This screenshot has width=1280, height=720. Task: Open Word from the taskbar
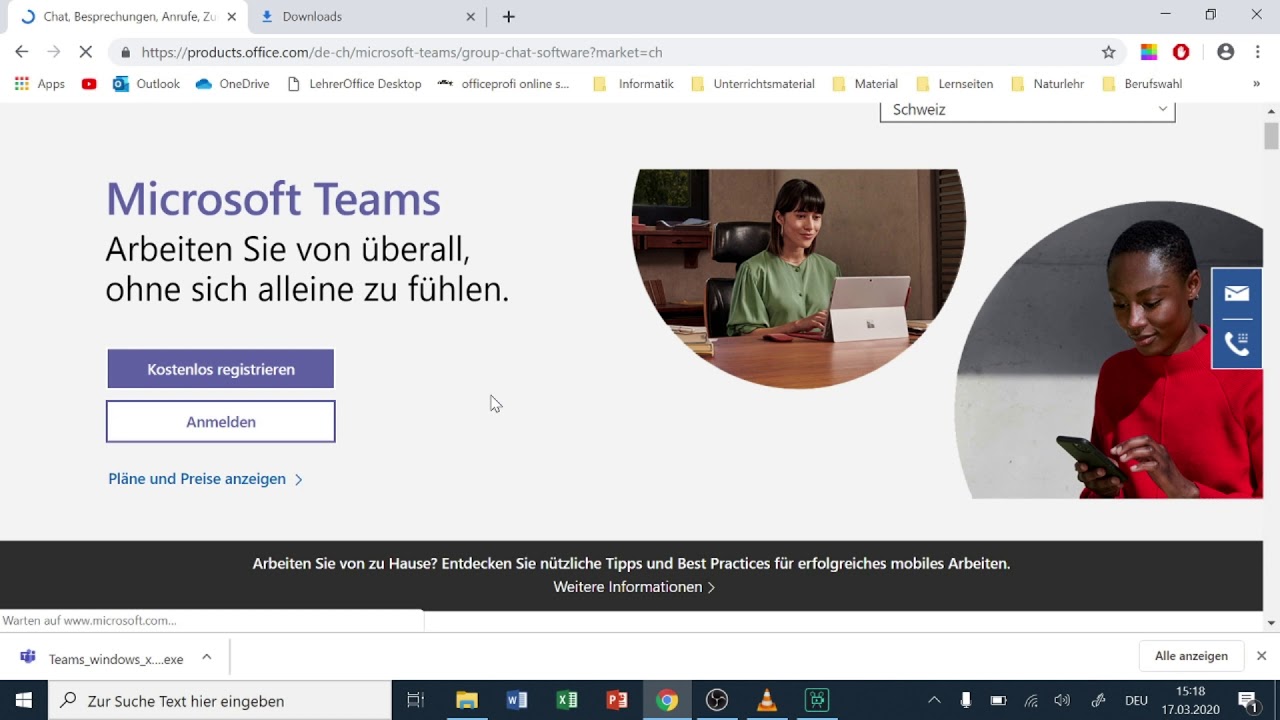click(x=517, y=700)
